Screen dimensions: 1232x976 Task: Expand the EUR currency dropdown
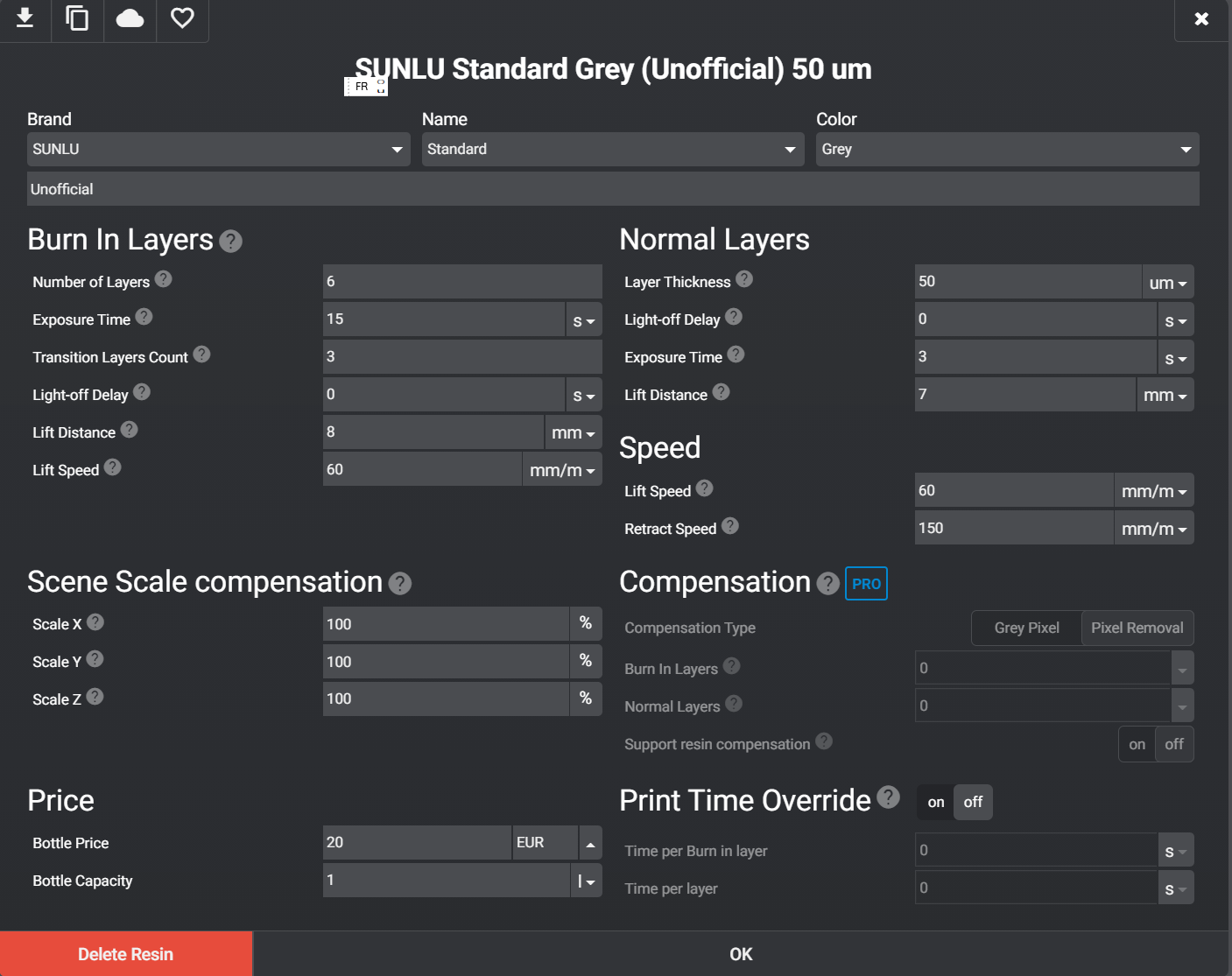pyautogui.click(x=590, y=843)
